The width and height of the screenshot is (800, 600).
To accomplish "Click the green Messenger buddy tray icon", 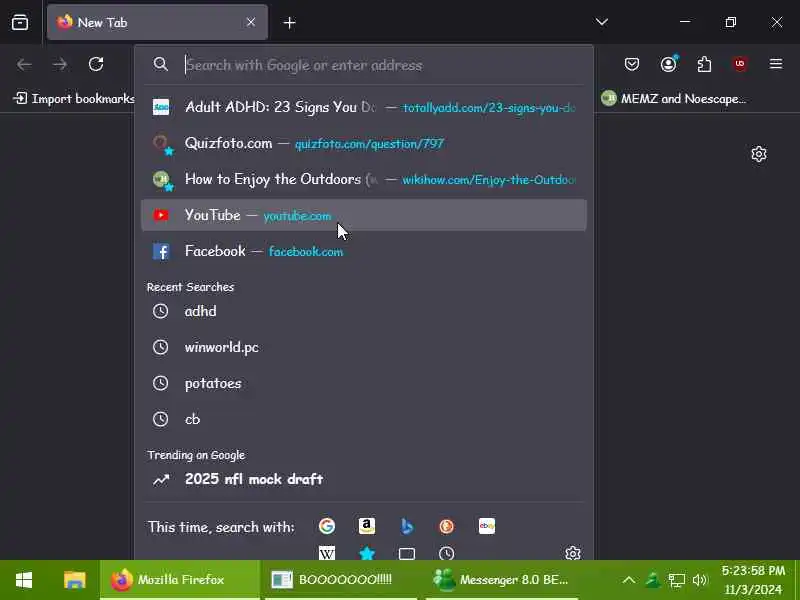I will [653, 580].
